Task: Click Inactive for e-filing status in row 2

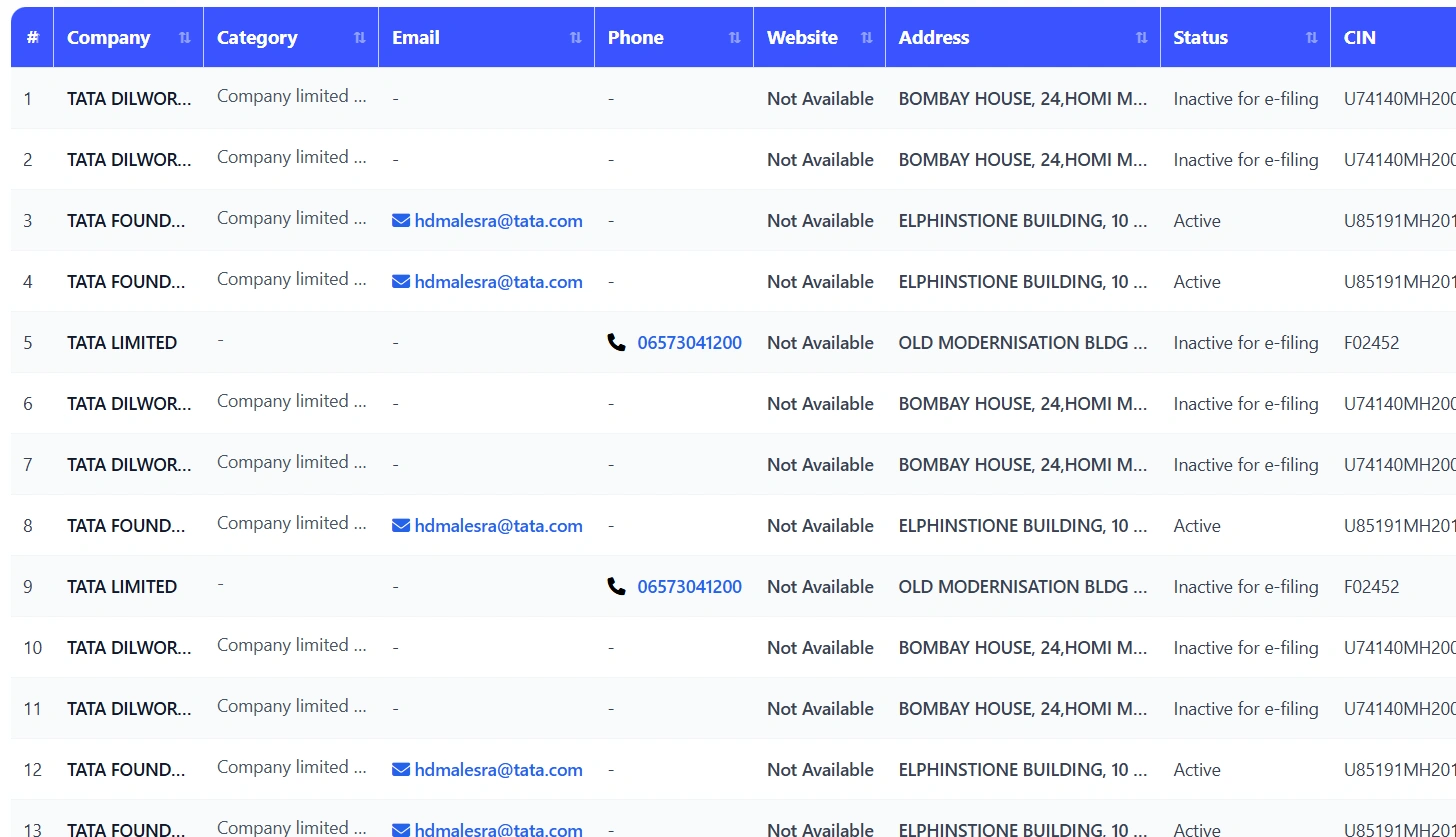Action: pos(1246,160)
